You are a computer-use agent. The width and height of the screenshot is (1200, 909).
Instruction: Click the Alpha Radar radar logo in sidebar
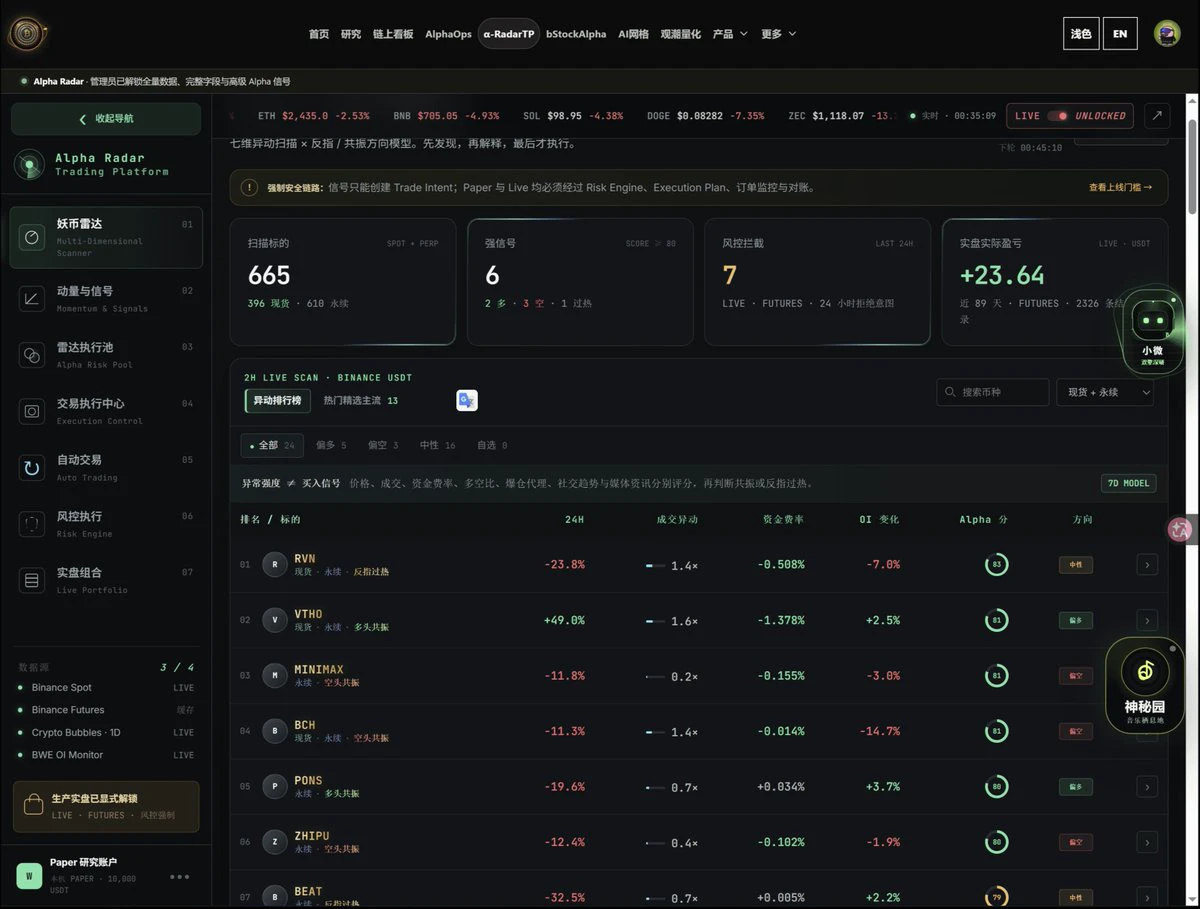[29, 164]
